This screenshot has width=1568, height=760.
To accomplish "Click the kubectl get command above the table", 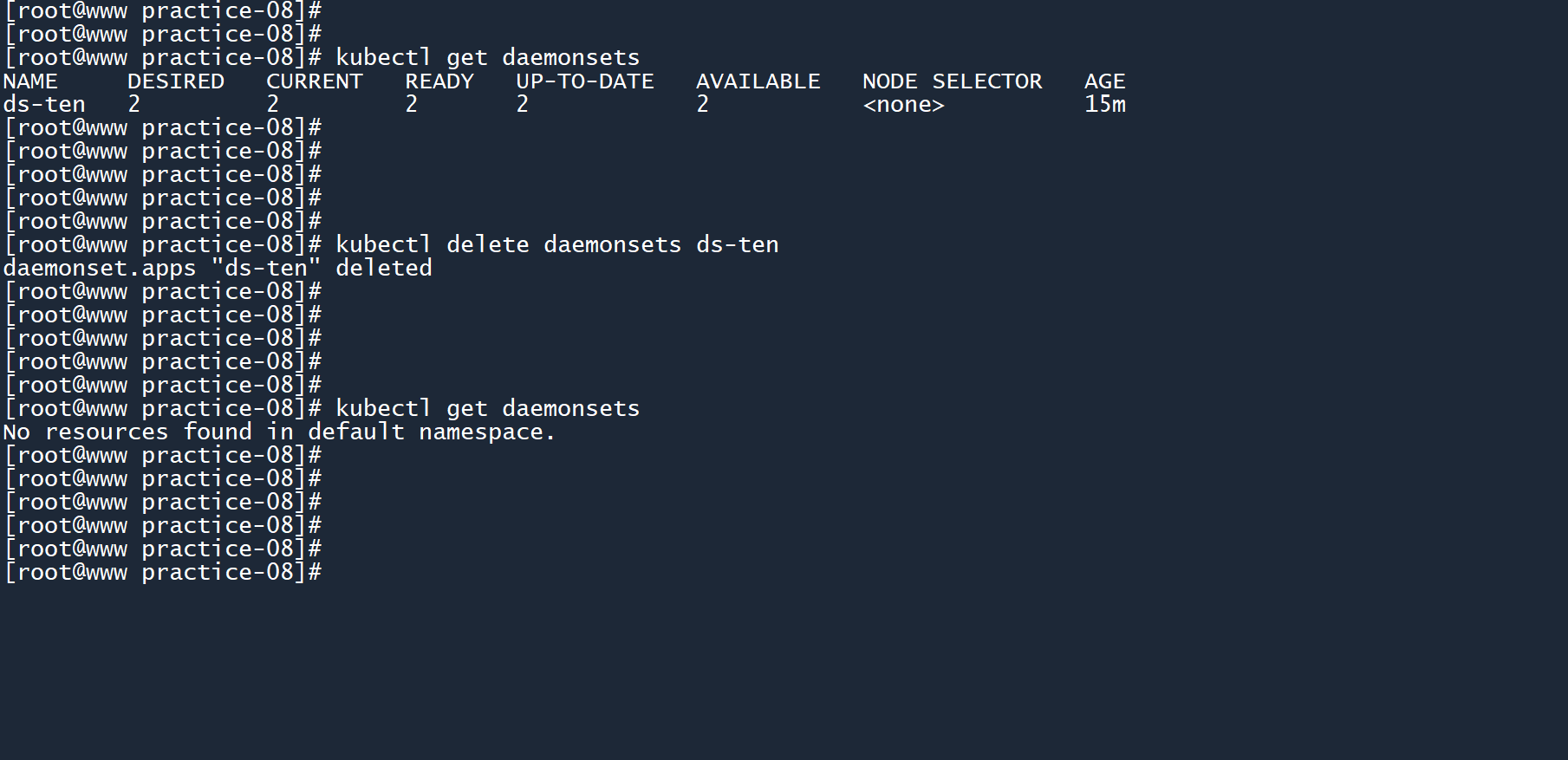I will 488,58.
